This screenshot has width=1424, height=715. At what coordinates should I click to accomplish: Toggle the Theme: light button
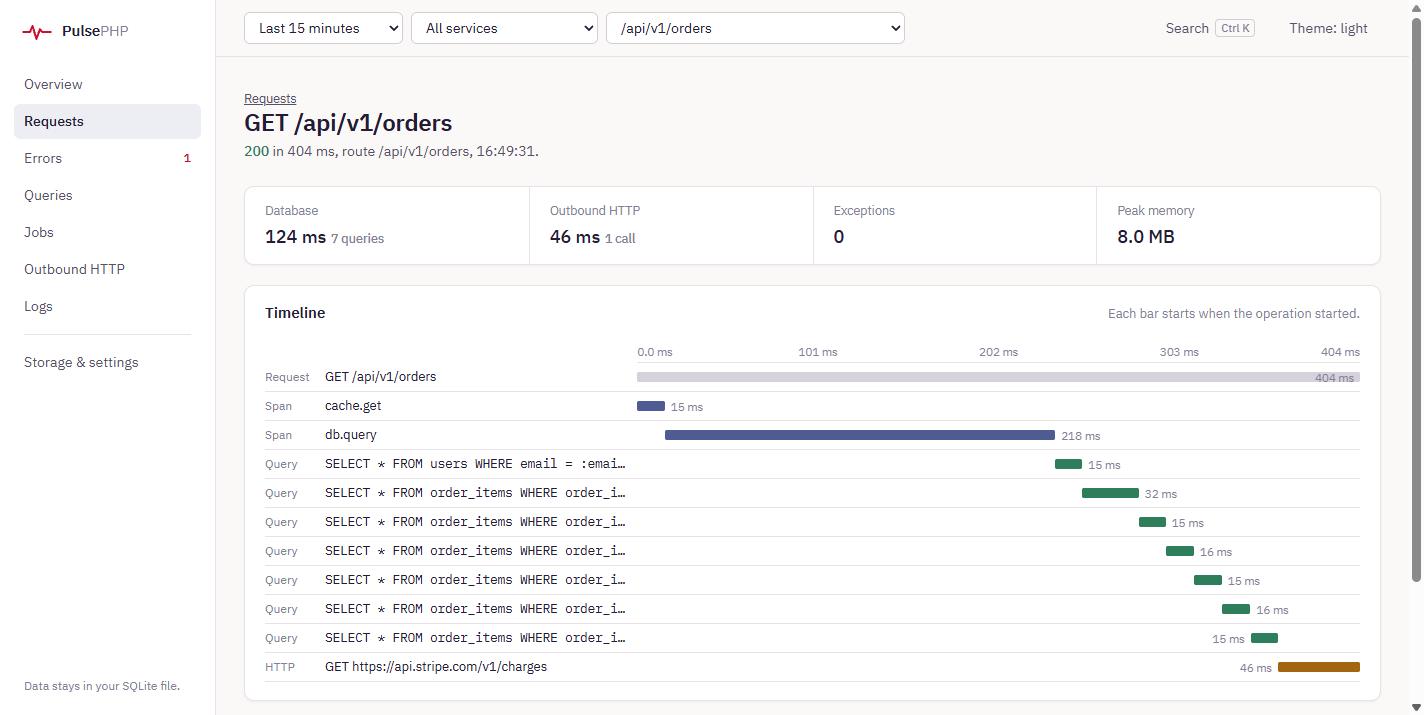pyautogui.click(x=1328, y=28)
